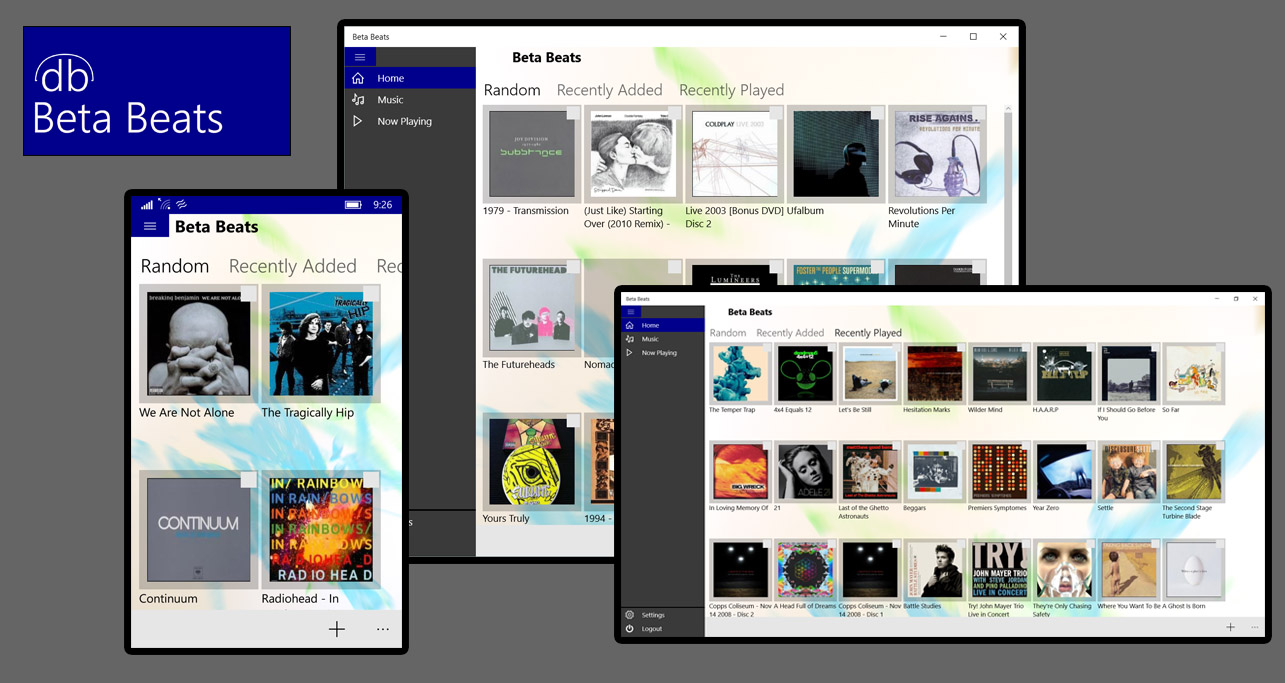Click the Now Playing triangle icon in back window
1285x683 pixels.
pyautogui.click(x=358, y=121)
